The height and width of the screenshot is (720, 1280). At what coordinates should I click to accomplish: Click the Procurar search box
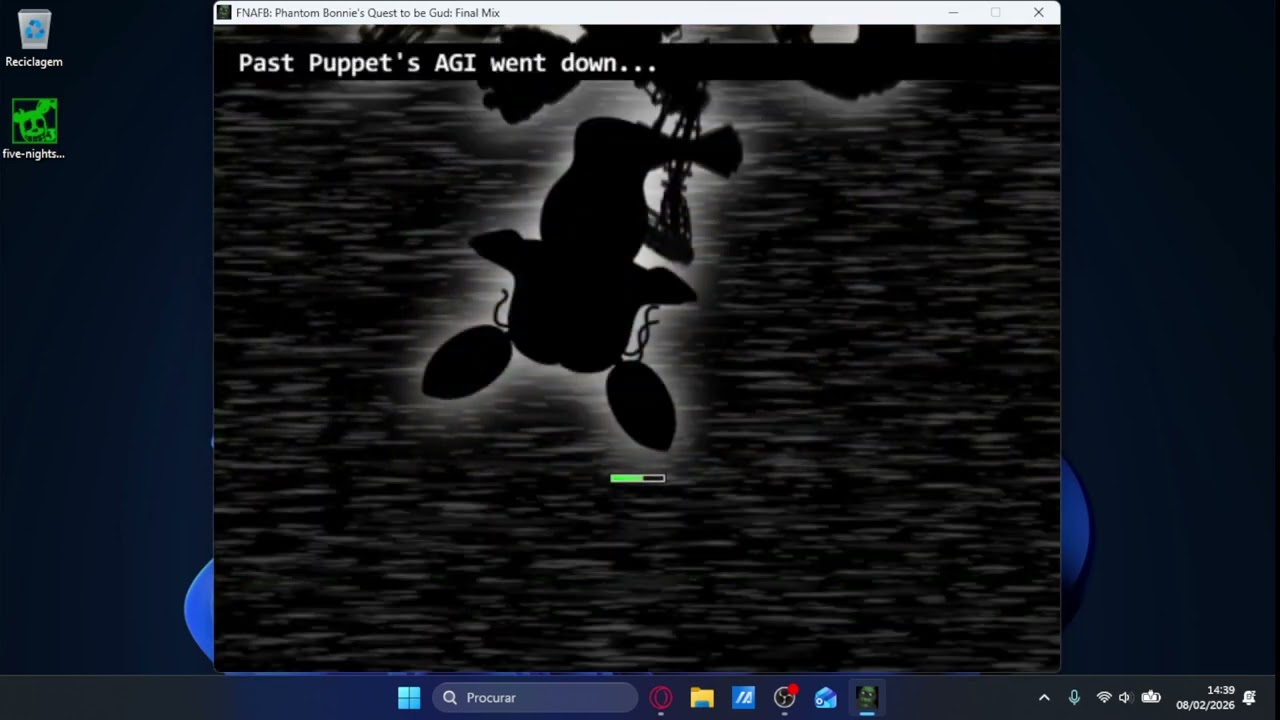535,698
